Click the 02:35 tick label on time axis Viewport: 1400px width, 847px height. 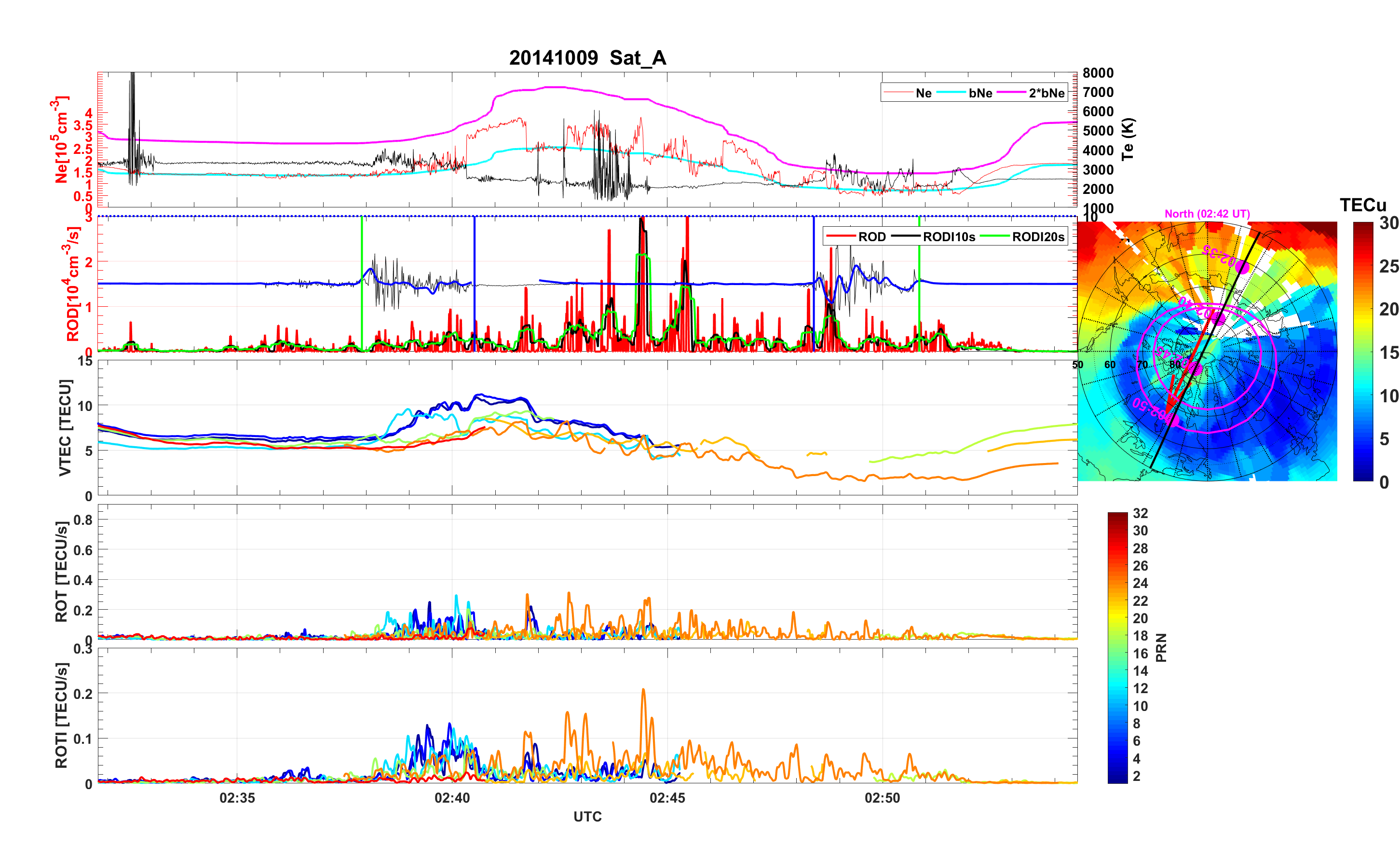coord(237,797)
